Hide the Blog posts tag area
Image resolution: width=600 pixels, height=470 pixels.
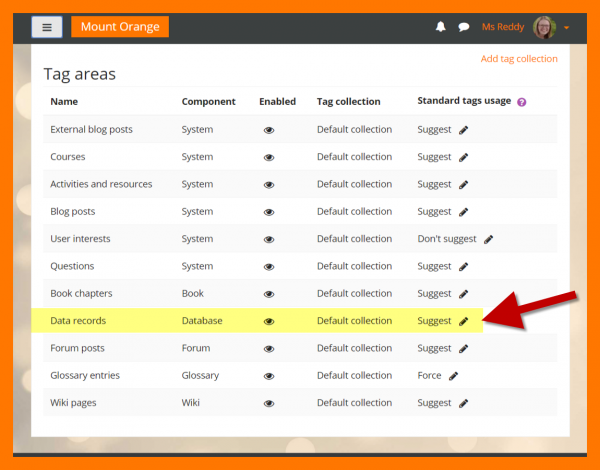pos(269,212)
